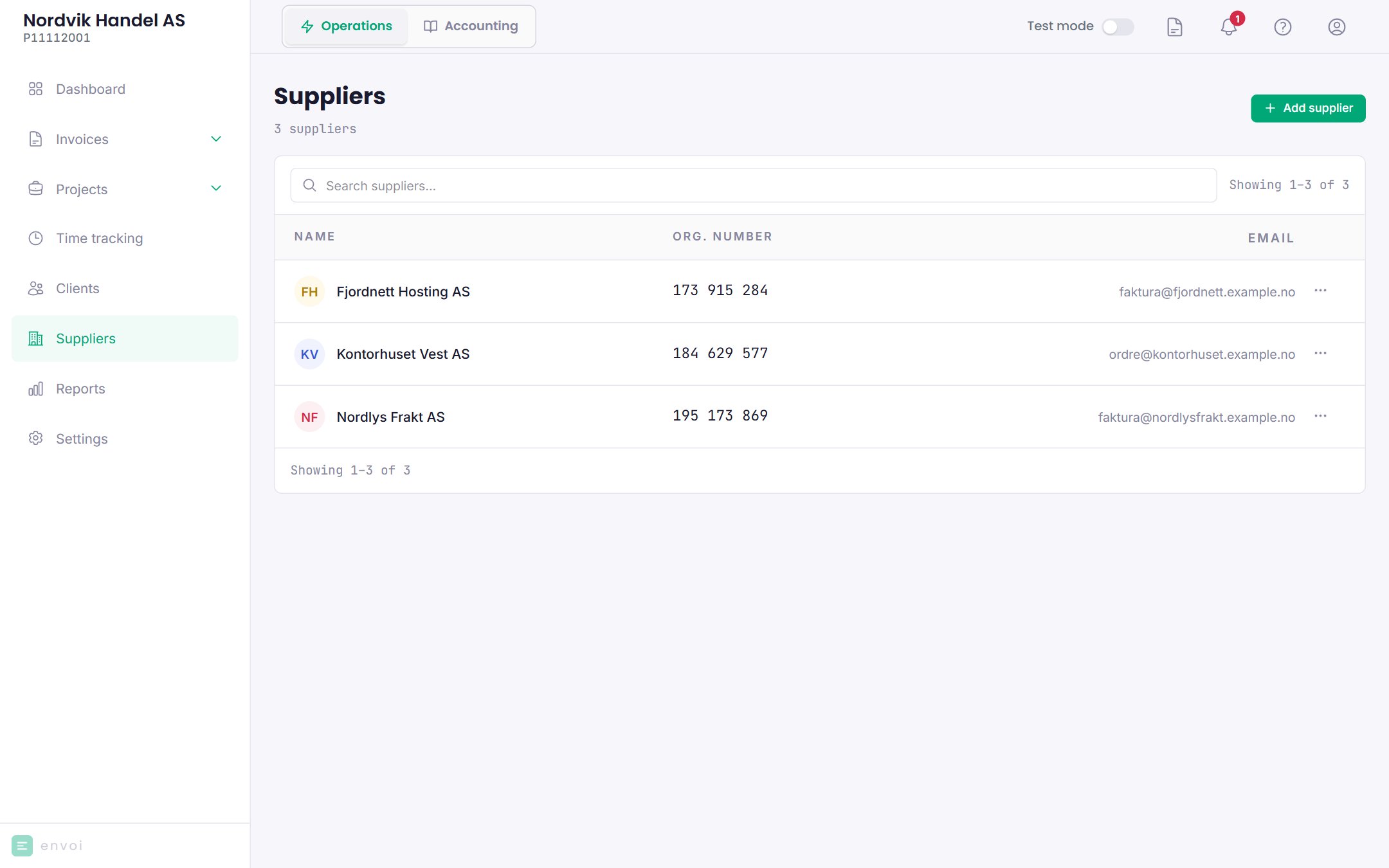Click the ORG. NUMBER column header
1389x868 pixels.
click(x=722, y=237)
